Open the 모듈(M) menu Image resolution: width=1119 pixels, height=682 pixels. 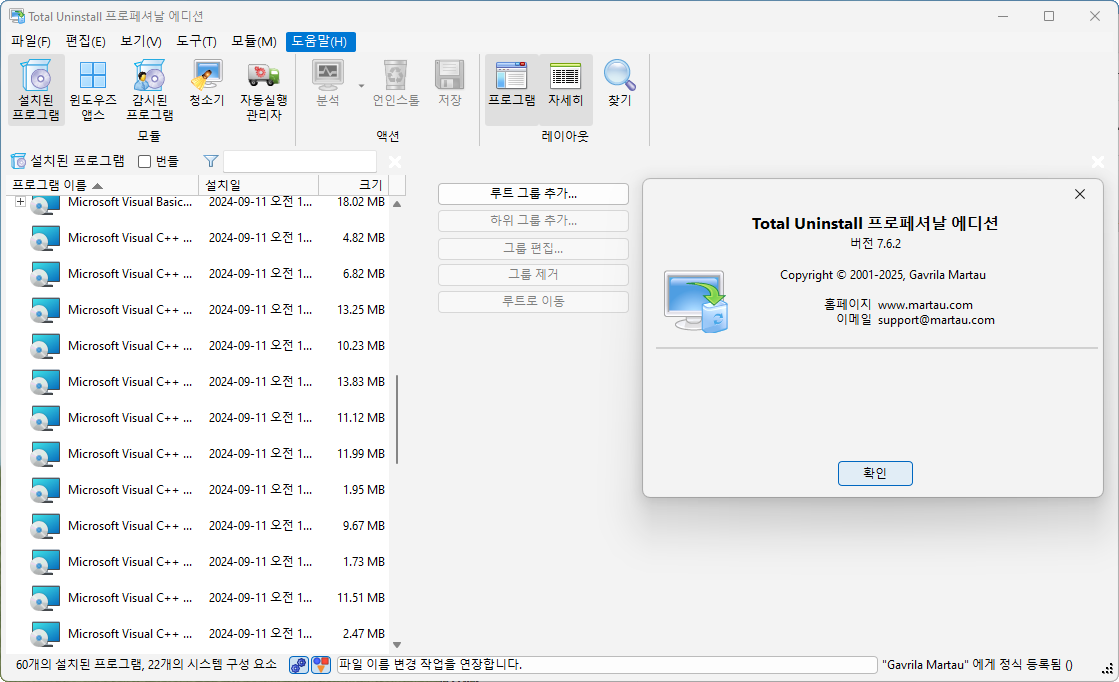coord(254,41)
